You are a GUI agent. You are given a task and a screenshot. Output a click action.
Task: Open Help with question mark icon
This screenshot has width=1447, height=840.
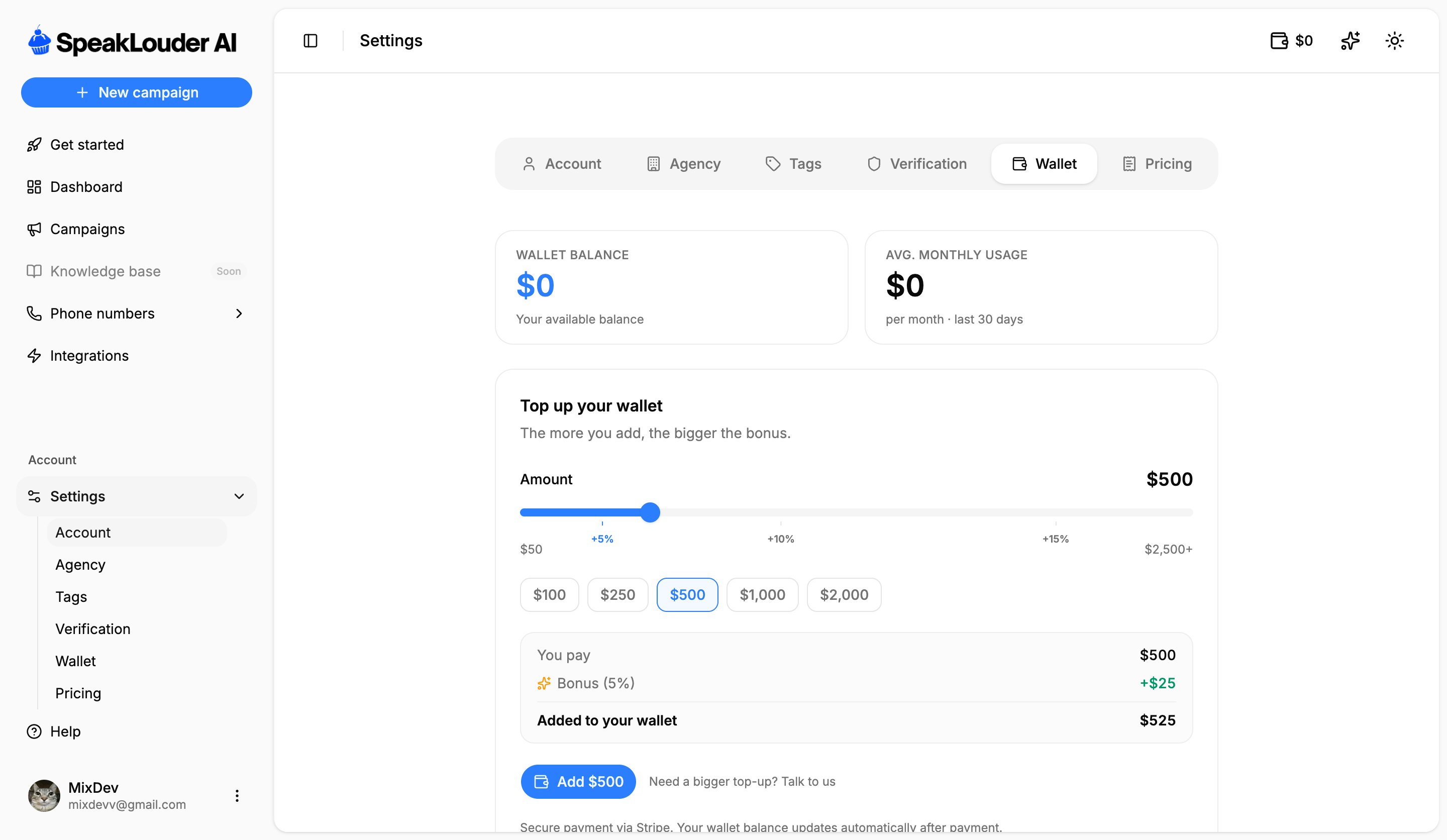pos(137,731)
